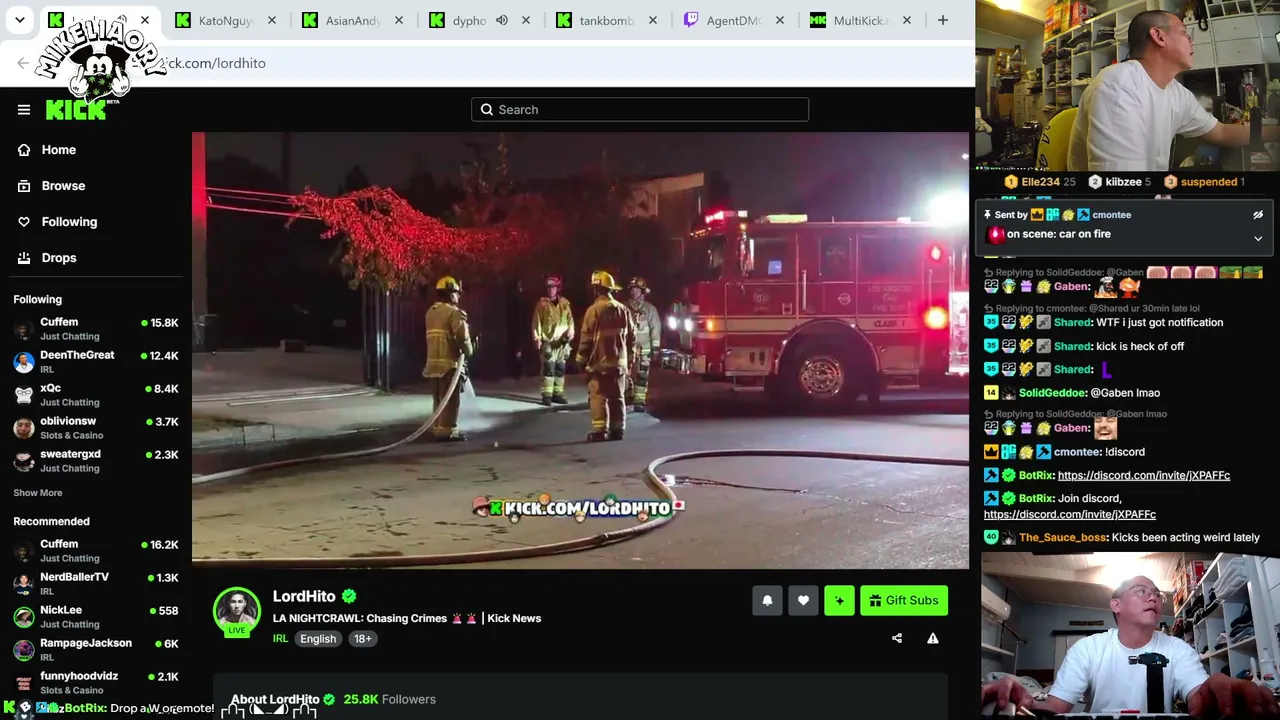Switch to the tankbomb browser tab
This screenshot has width=1280, height=720.
(x=607, y=20)
